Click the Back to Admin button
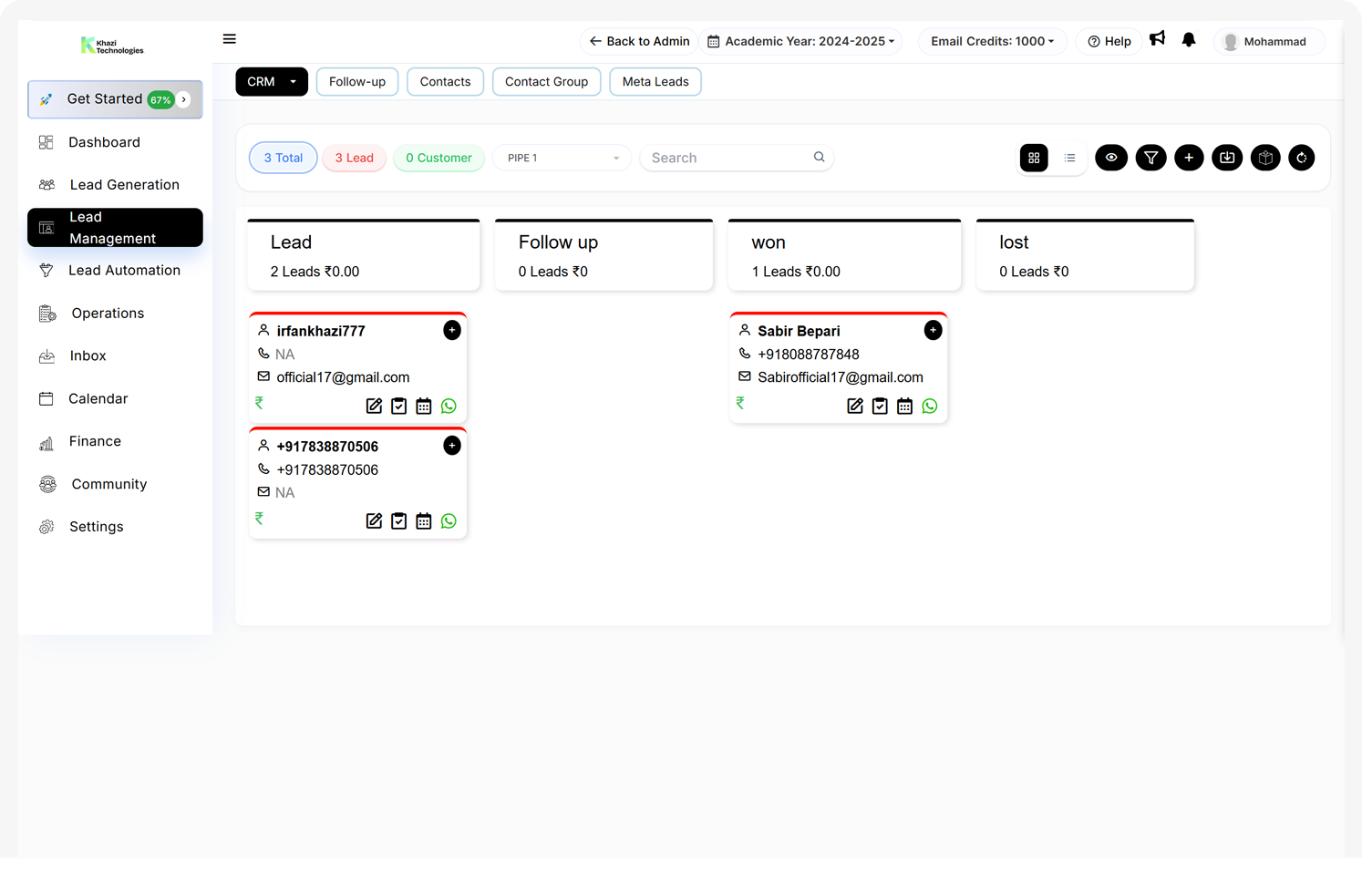The width and height of the screenshot is (1362, 896). (x=639, y=41)
